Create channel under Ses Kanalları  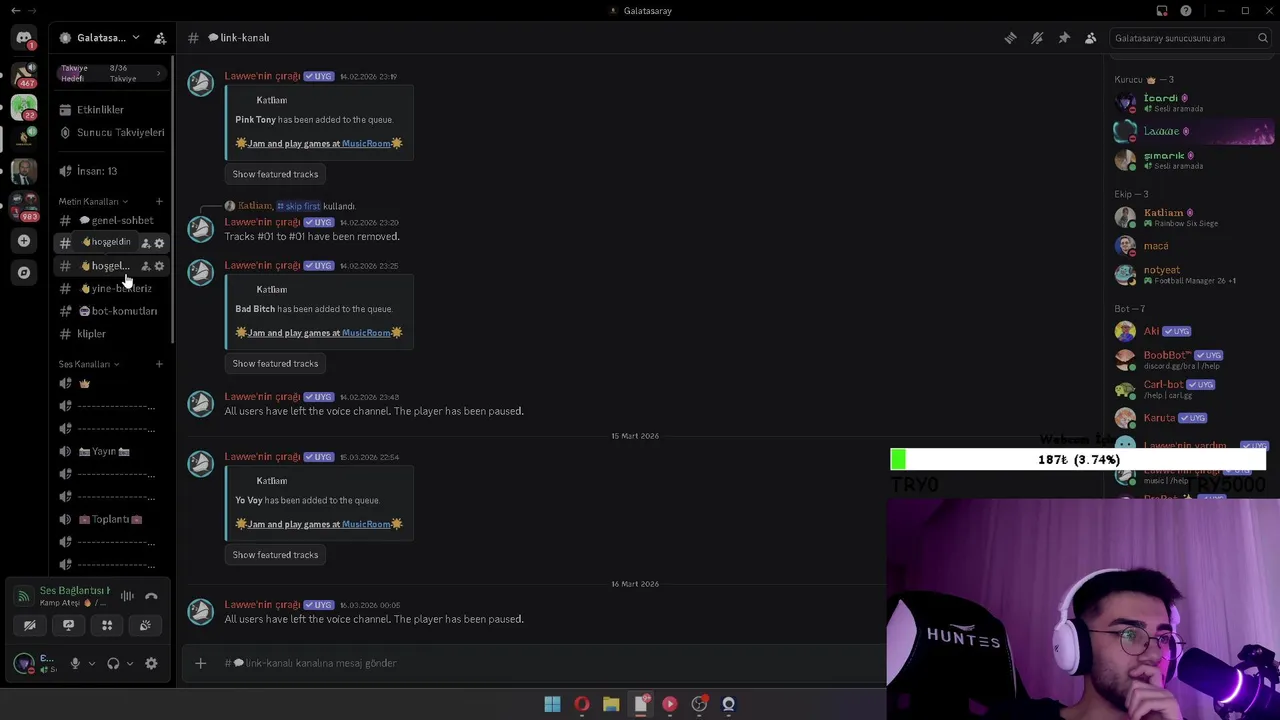pos(159,364)
